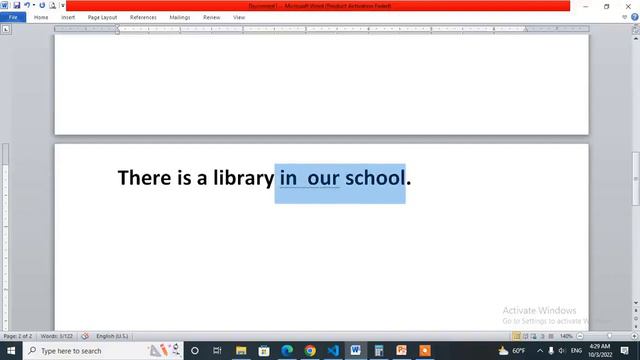Switch to Draft view
The image size is (640, 360).
pyautogui.click(x=551, y=336)
